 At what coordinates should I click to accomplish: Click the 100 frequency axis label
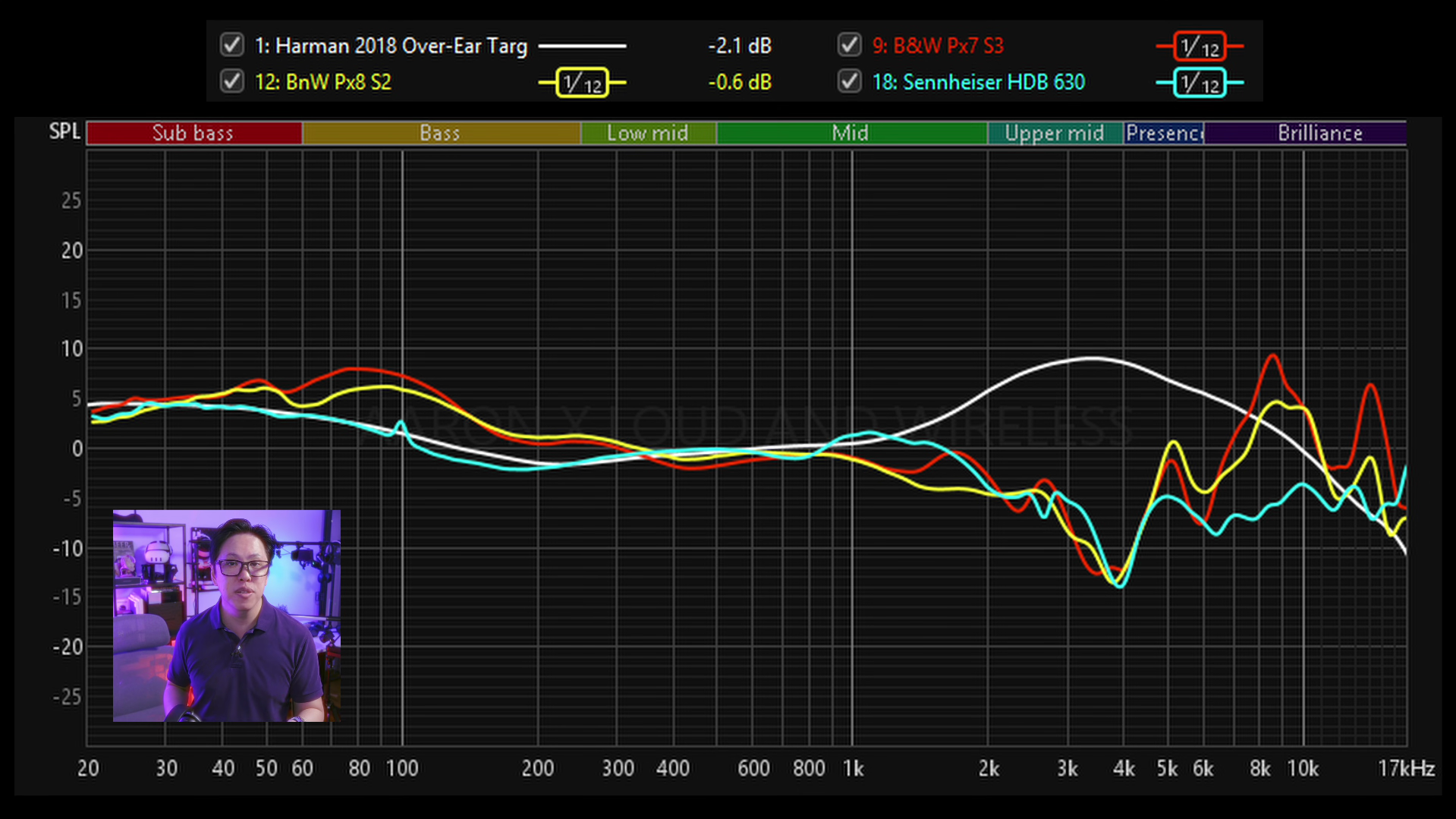point(402,768)
